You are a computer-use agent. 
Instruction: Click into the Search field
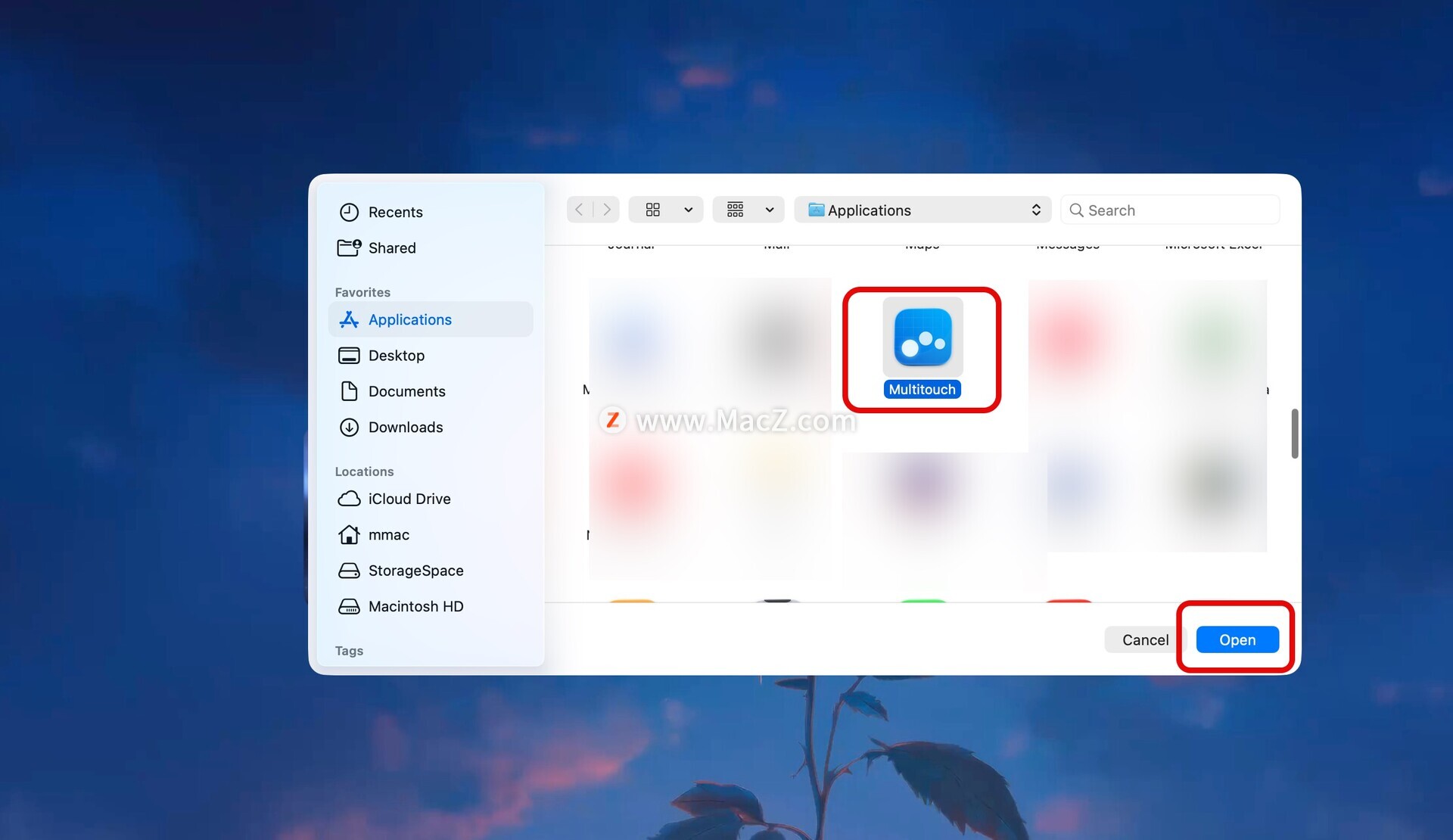point(1170,210)
